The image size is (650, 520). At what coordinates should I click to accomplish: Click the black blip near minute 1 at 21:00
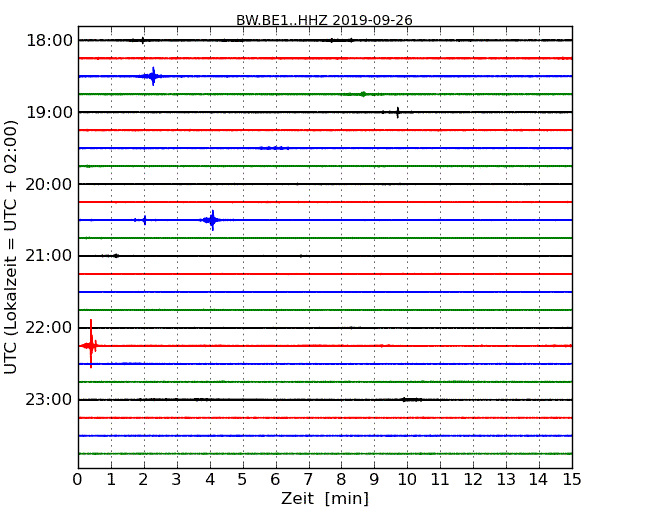click(x=116, y=256)
